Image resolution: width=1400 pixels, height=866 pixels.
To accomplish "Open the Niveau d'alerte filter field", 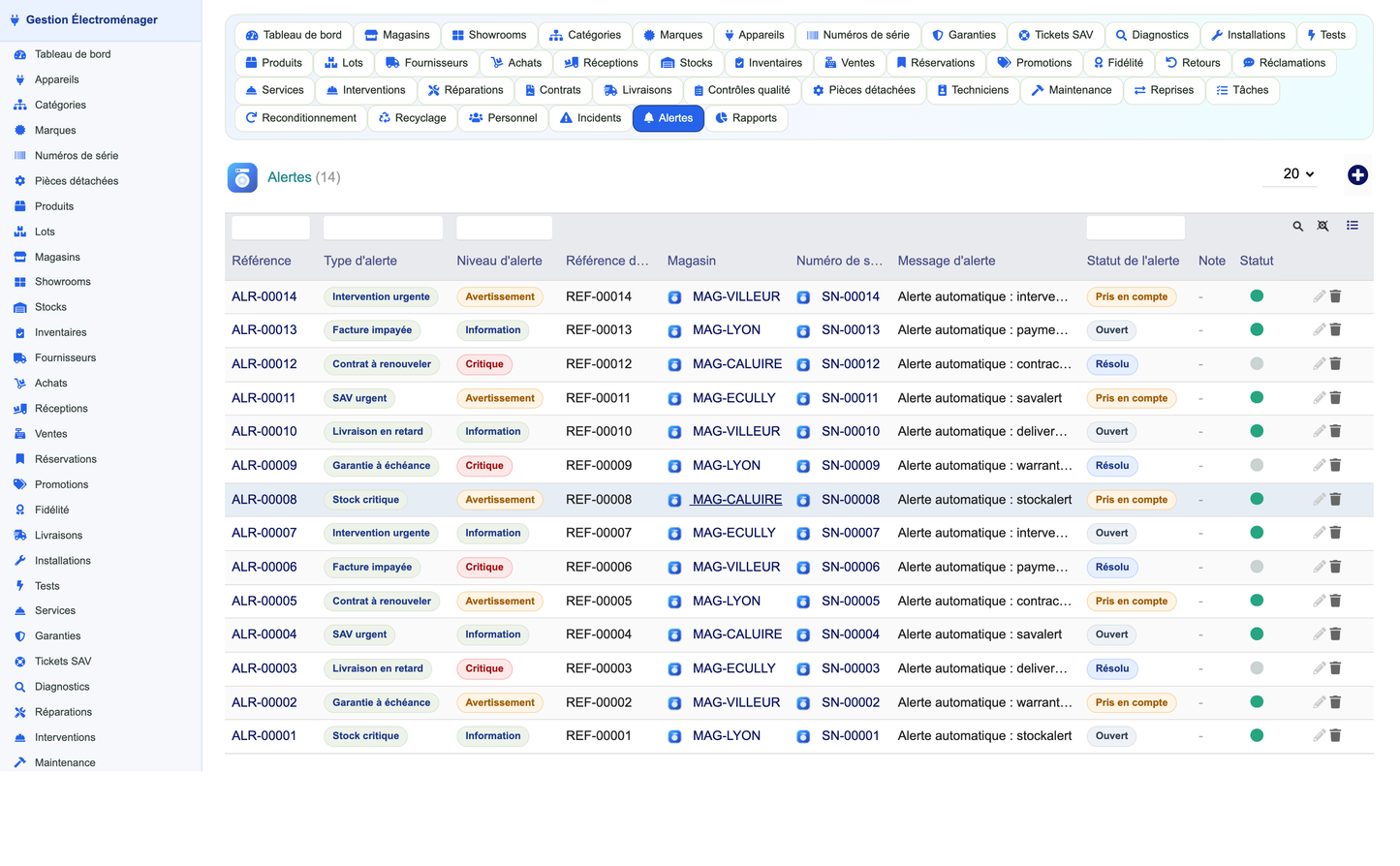I will (x=504, y=228).
